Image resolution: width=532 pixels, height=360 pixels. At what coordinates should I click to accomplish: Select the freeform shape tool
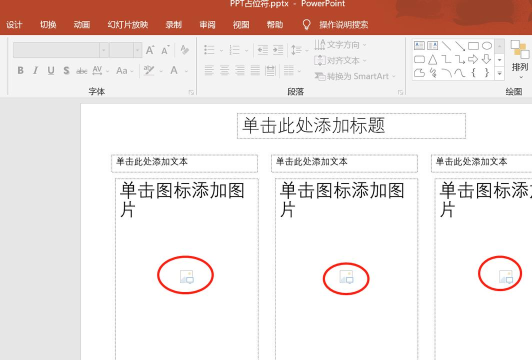419,73
